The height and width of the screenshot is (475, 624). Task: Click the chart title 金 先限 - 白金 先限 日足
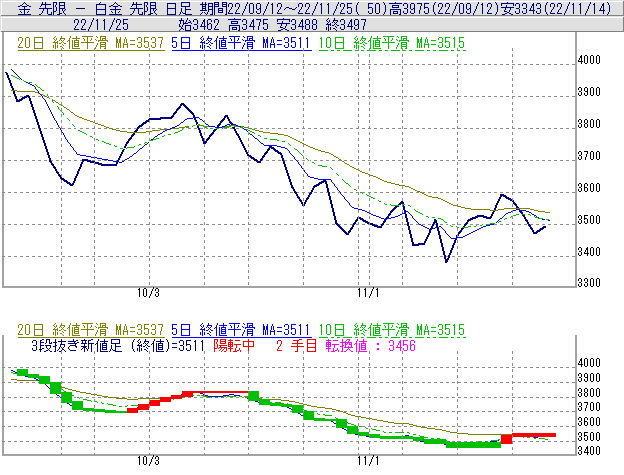(105, 8)
